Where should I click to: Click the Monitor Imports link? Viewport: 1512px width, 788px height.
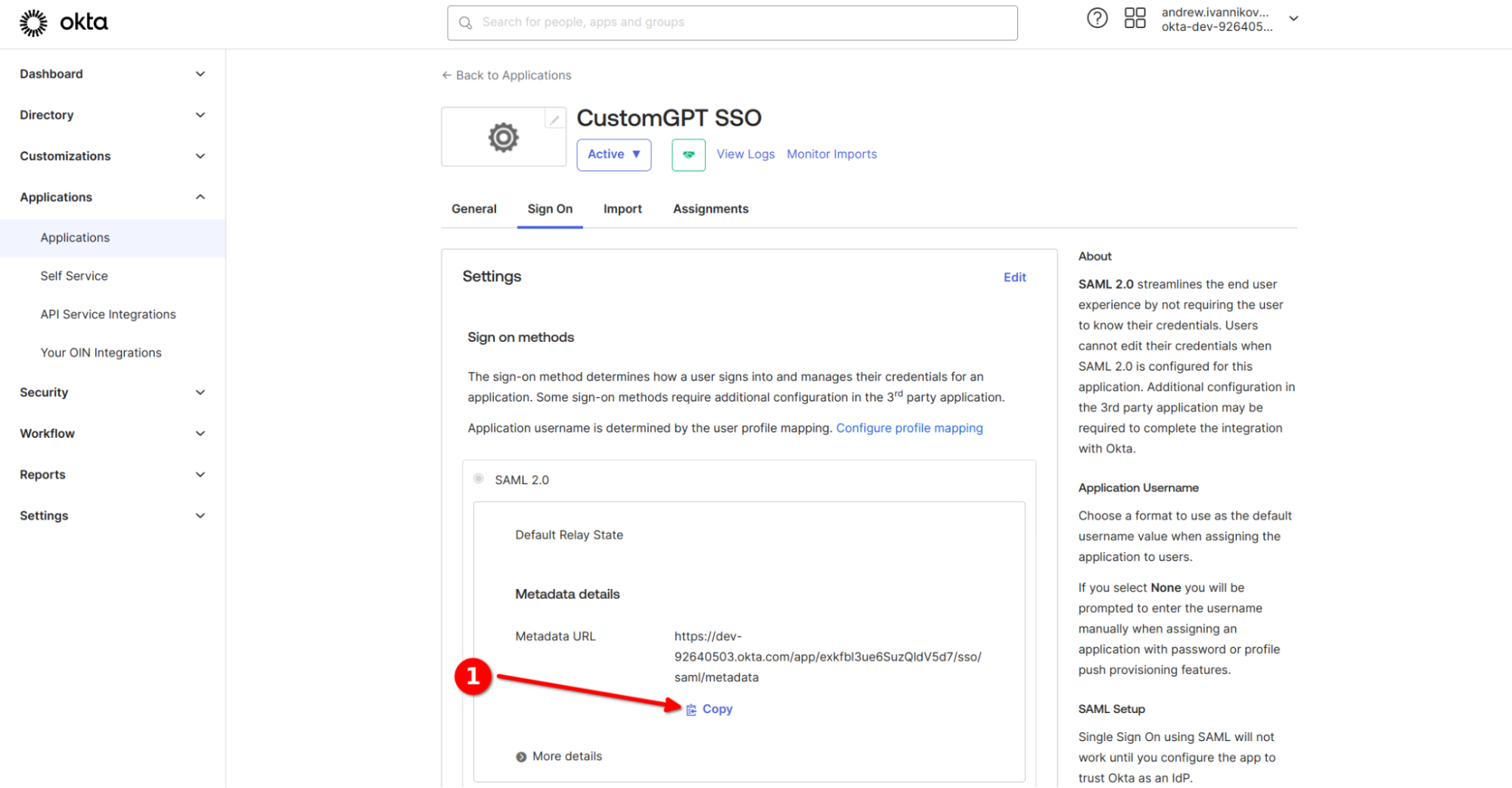[x=832, y=154]
